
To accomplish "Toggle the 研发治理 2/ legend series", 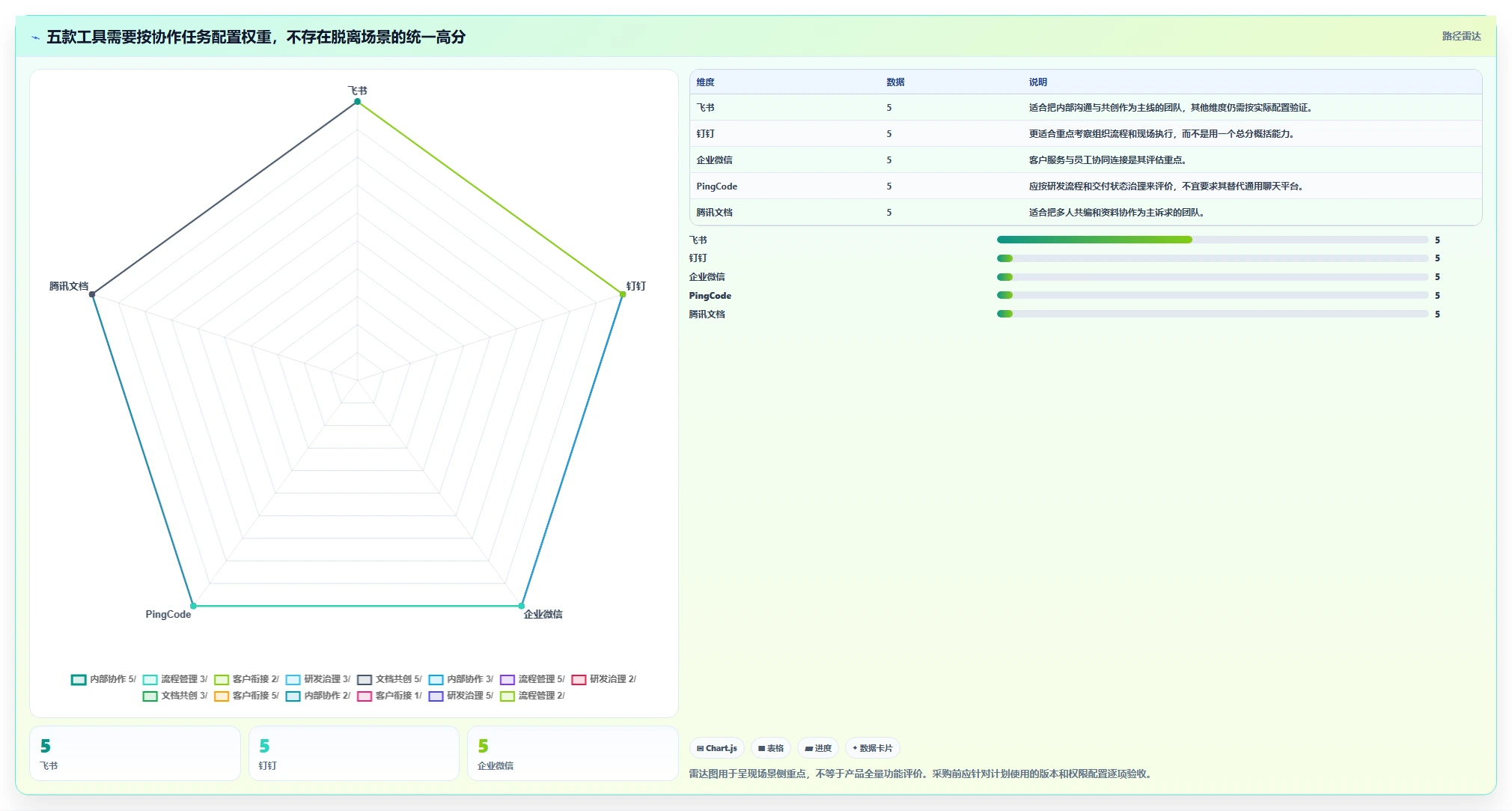I will 604,679.
